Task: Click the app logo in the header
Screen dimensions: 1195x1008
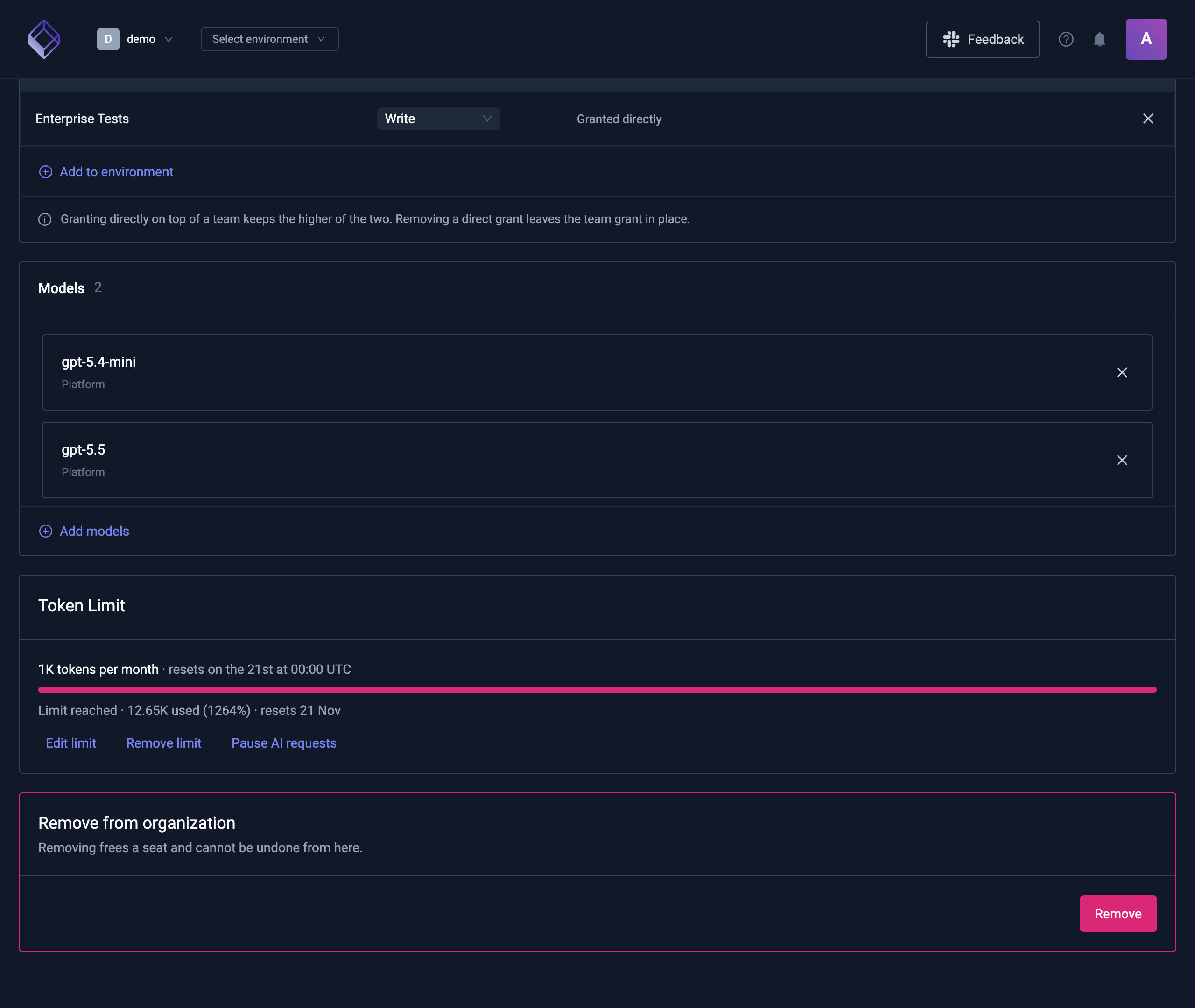Action: [x=44, y=39]
